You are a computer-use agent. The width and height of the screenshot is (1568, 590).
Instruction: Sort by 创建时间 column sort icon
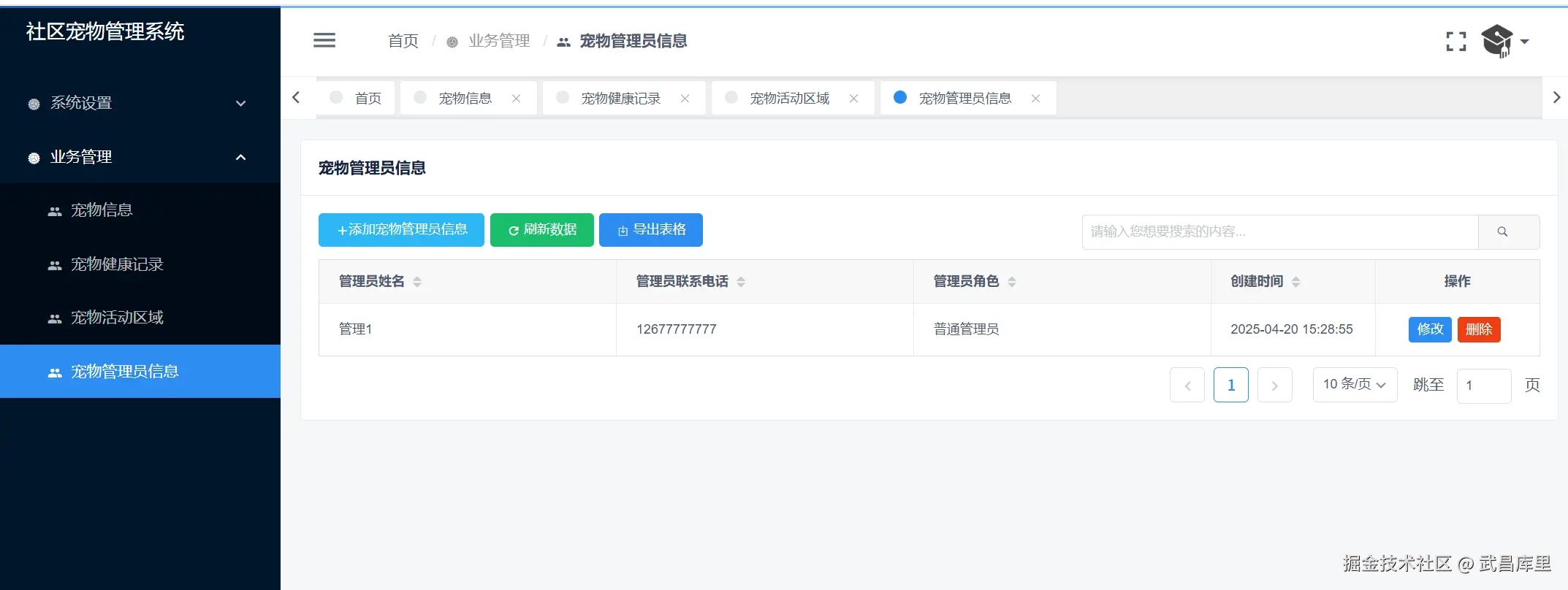tap(1295, 282)
